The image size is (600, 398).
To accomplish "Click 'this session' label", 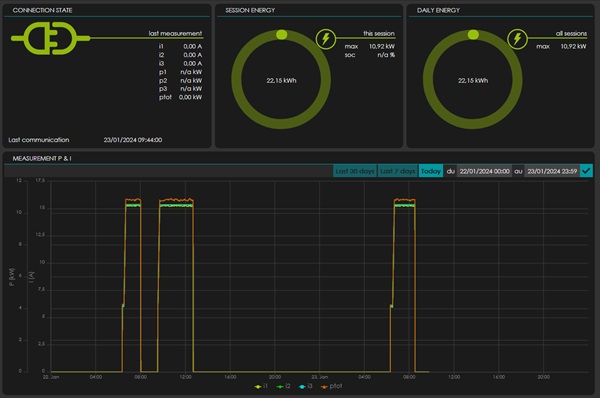I will tap(379, 33).
